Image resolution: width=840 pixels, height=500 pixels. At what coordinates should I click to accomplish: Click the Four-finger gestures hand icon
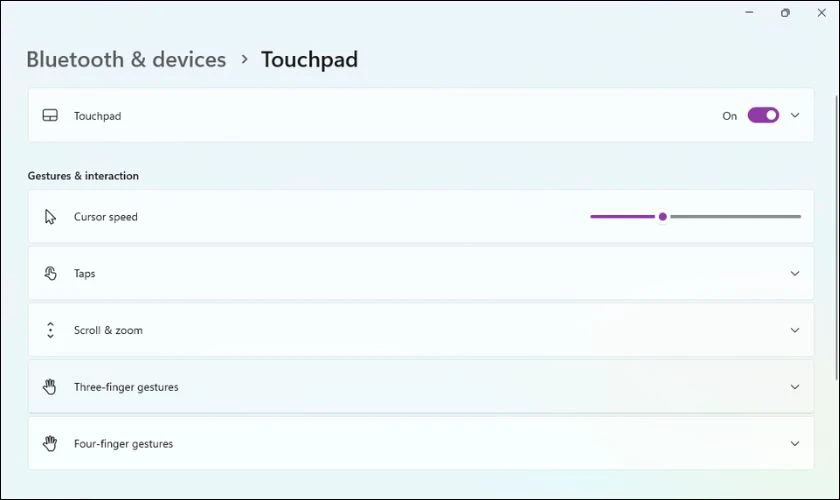coord(50,443)
